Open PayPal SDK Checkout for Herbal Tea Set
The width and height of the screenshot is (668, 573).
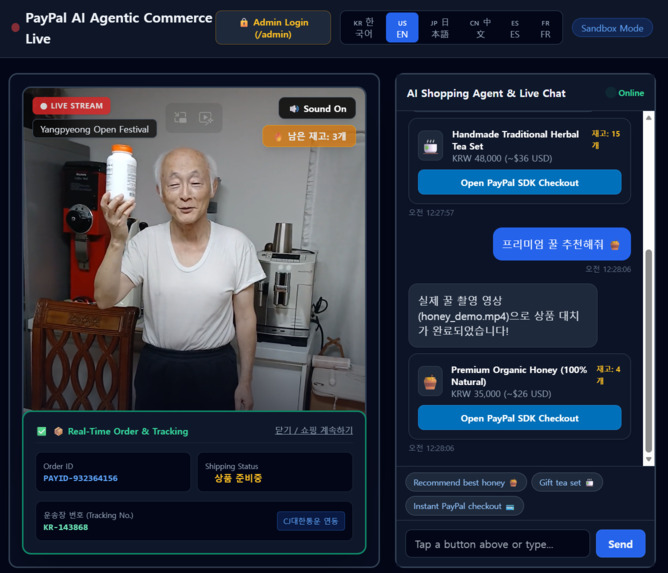point(519,183)
